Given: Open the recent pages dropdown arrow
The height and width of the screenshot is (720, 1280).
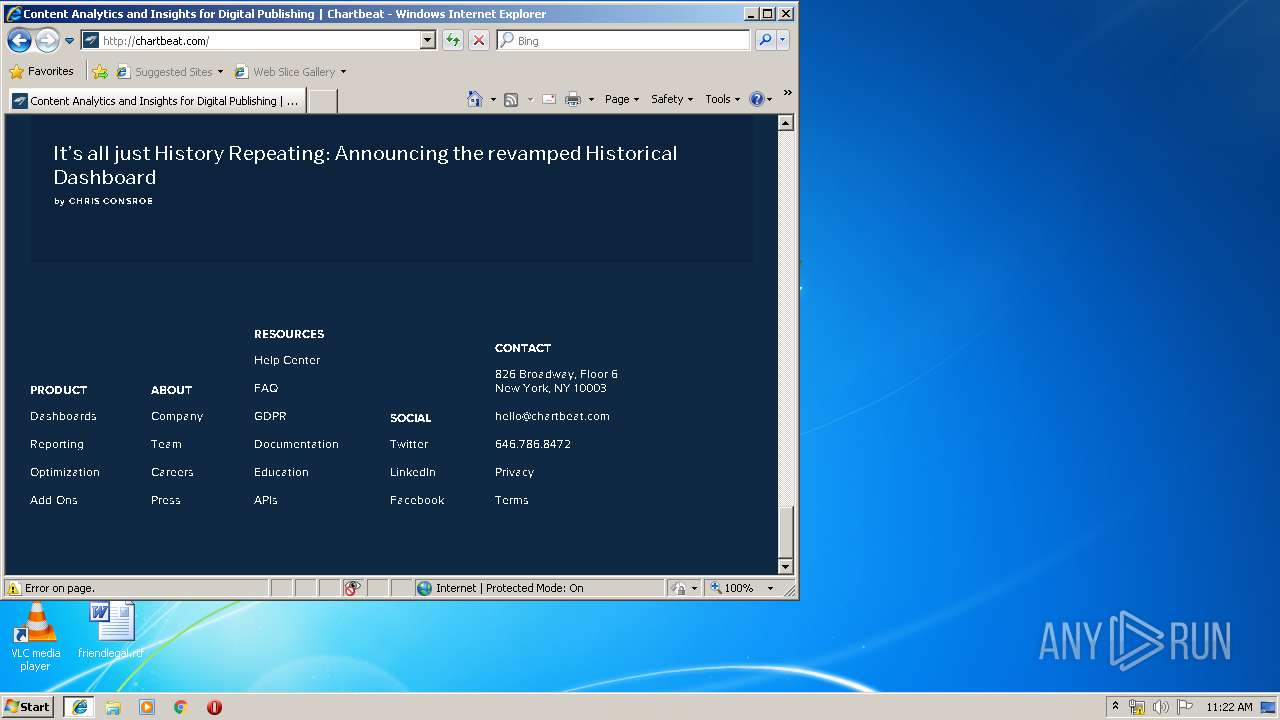Looking at the screenshot, I should pos(69,41).
